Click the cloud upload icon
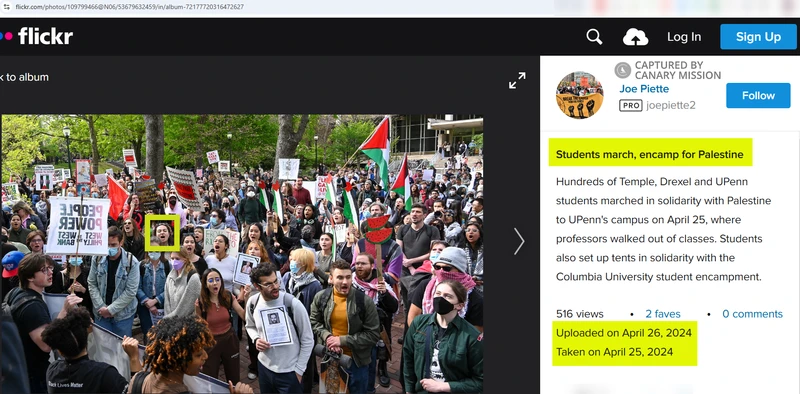This screenshot has width=800, height=394. pos(635,37)
